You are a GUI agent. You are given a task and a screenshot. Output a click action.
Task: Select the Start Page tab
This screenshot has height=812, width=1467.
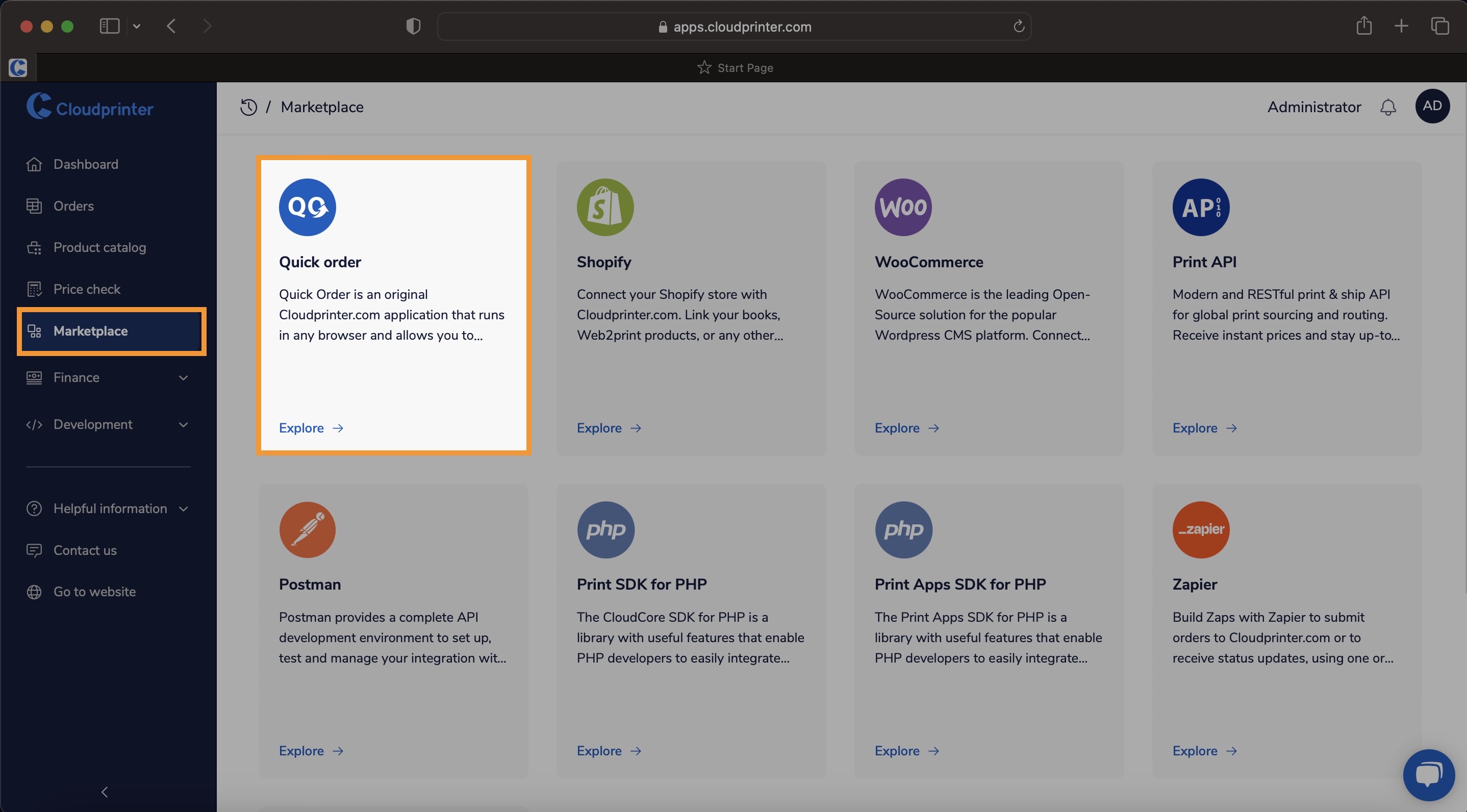click(735, 68)
